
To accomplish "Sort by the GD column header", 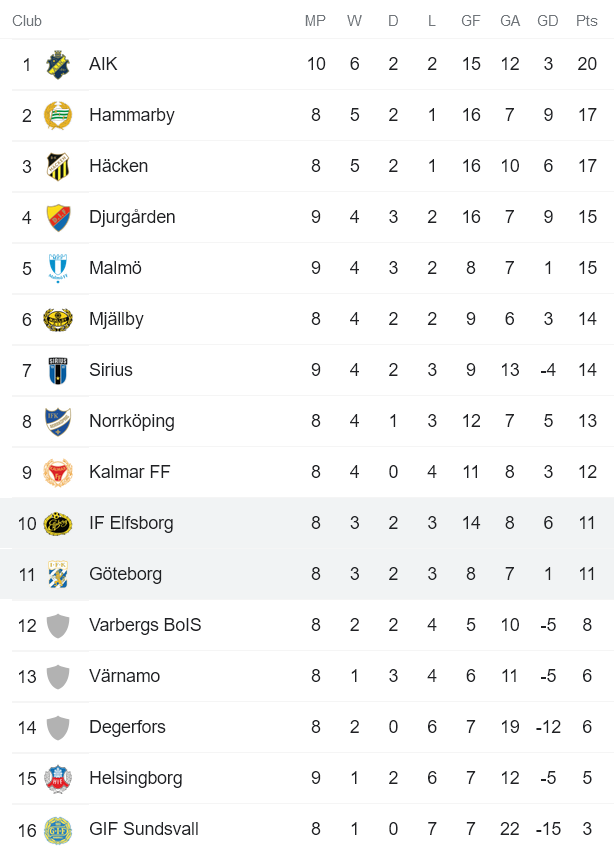I will tap(548, 19).
